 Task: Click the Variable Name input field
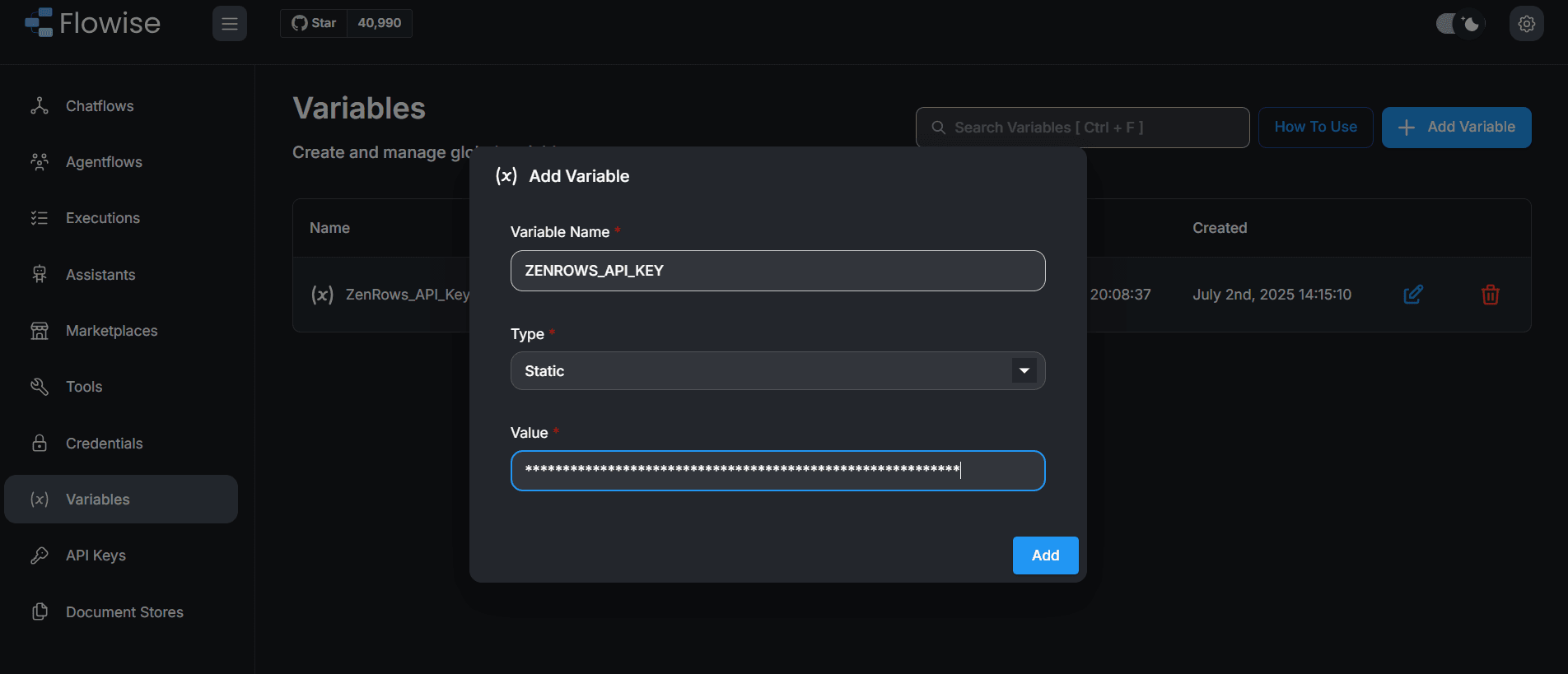777,271
